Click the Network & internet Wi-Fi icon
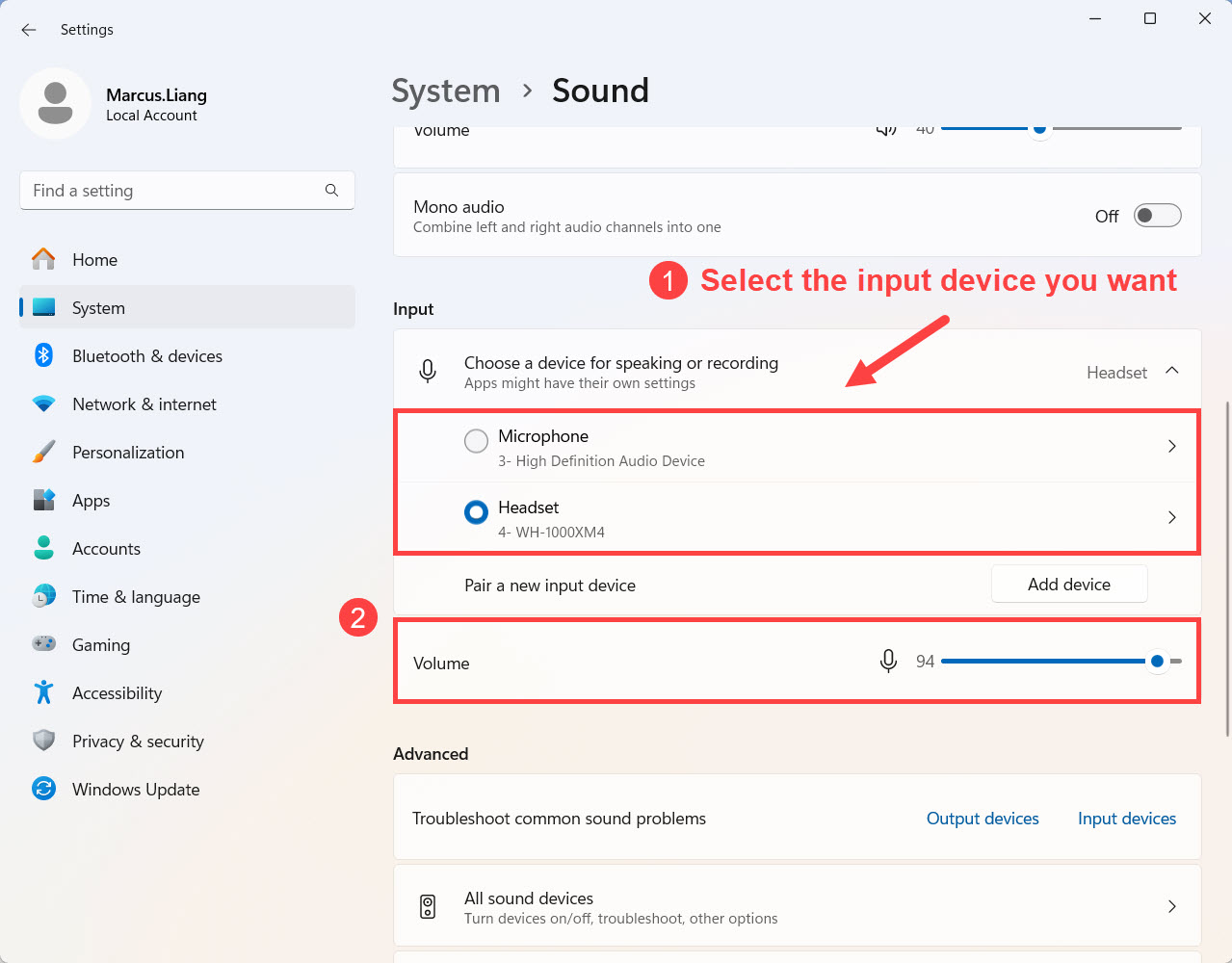This screenshot has width=1232, height=963. click(43, 404)
